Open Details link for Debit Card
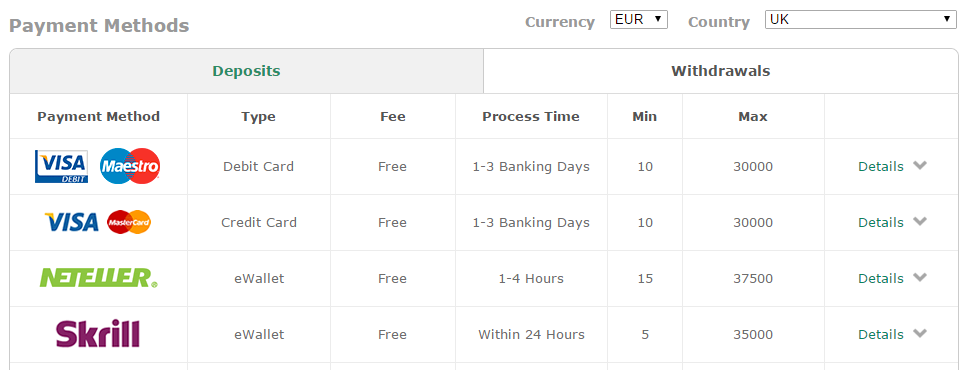Screen dimensions: 972x370 [x=881, y=166]
